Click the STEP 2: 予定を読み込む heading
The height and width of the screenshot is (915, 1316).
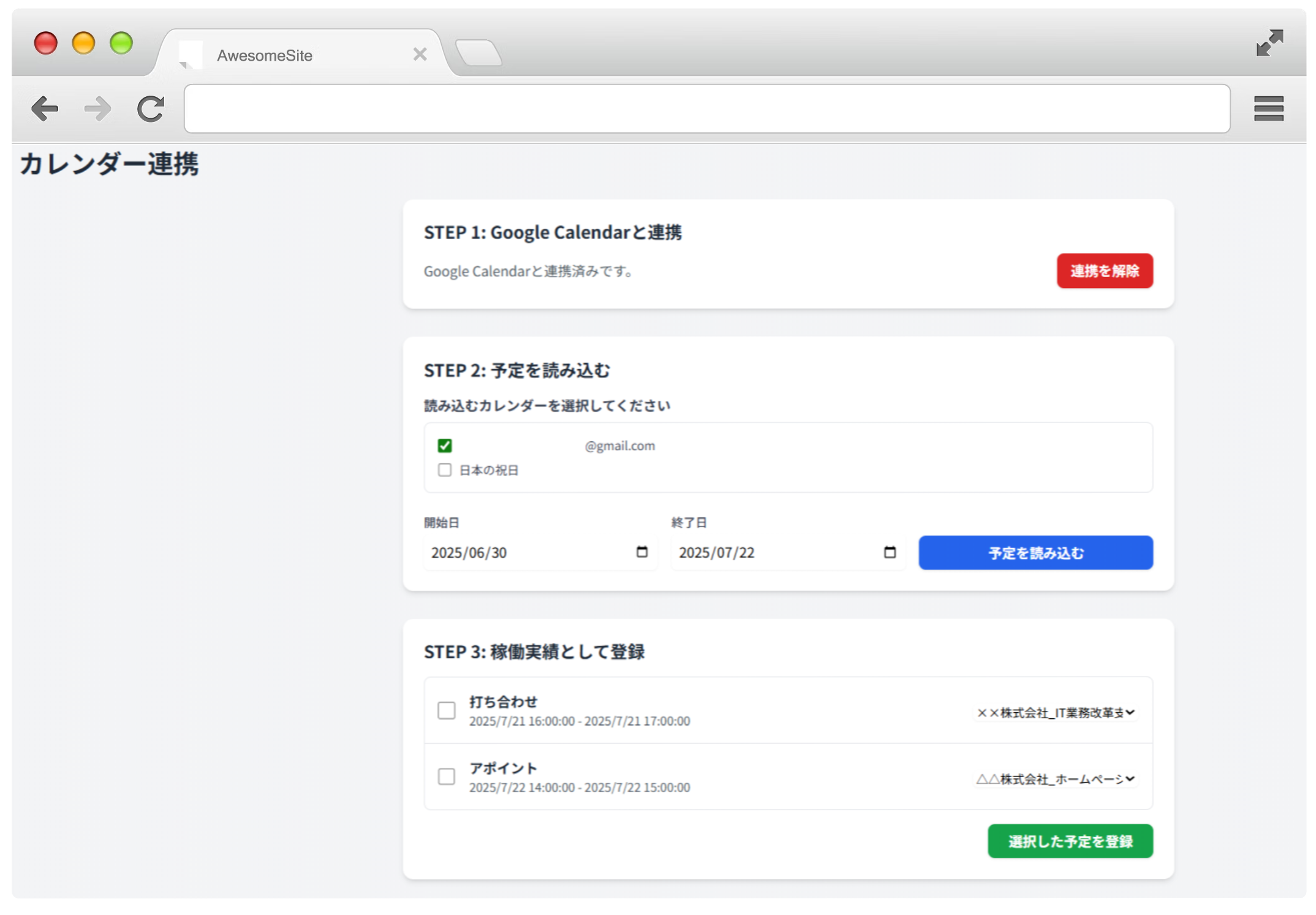[517, 371]
